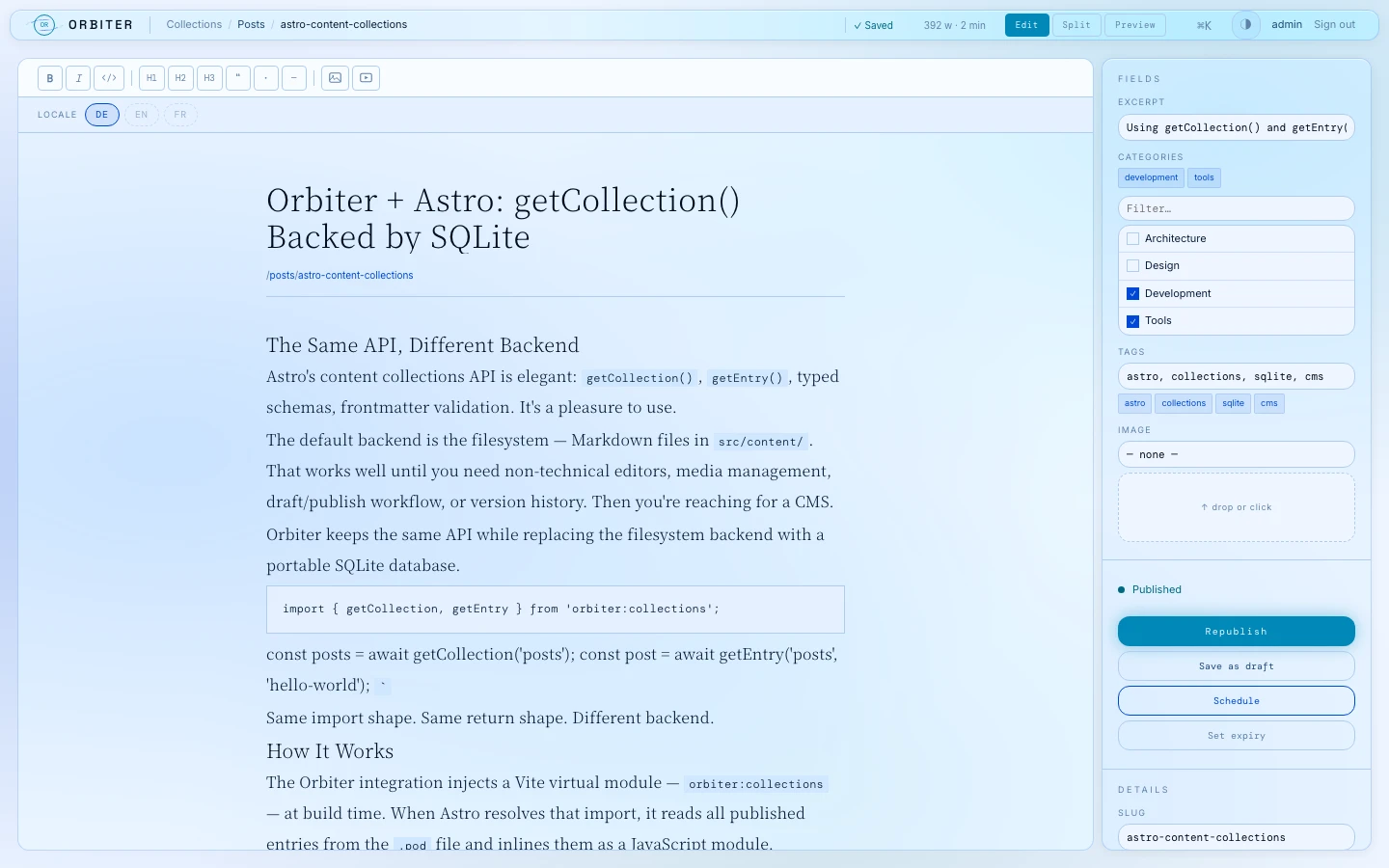The width and height of the screenshot is (1389, 868).
Task: Insert a horizontal rule with the dash button
Action: [x=294, y=78]
